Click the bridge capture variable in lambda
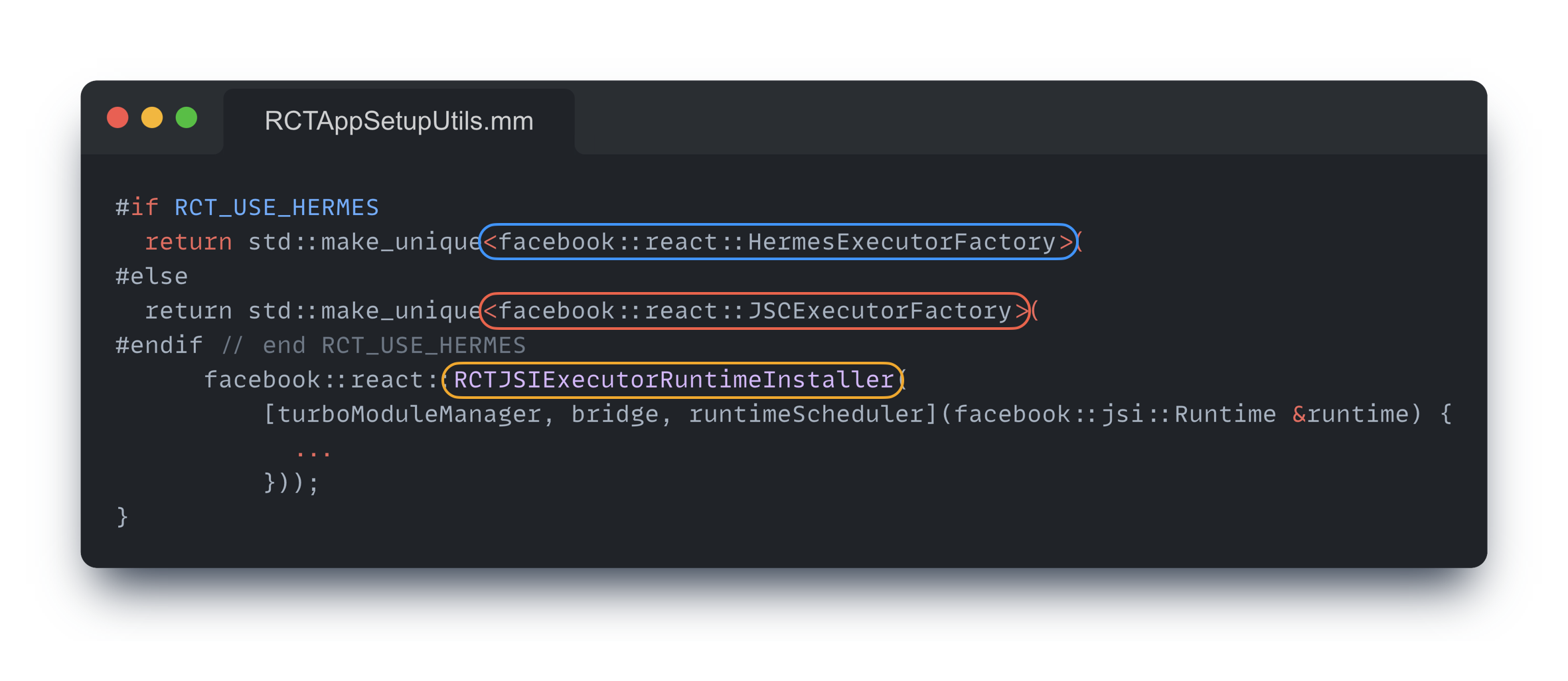The height and width of the screenshot is (681, 1568). (x=615, y=415)
